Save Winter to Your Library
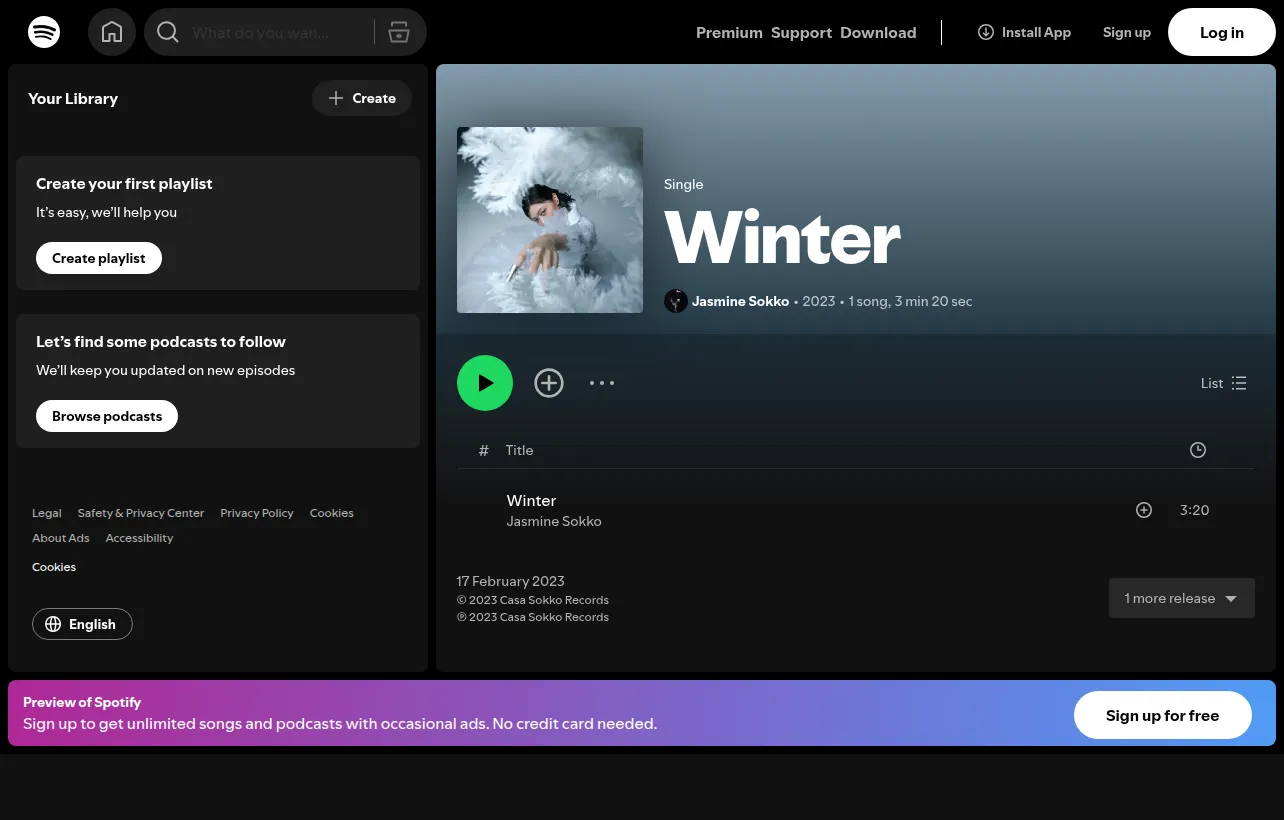 [549, 383]
